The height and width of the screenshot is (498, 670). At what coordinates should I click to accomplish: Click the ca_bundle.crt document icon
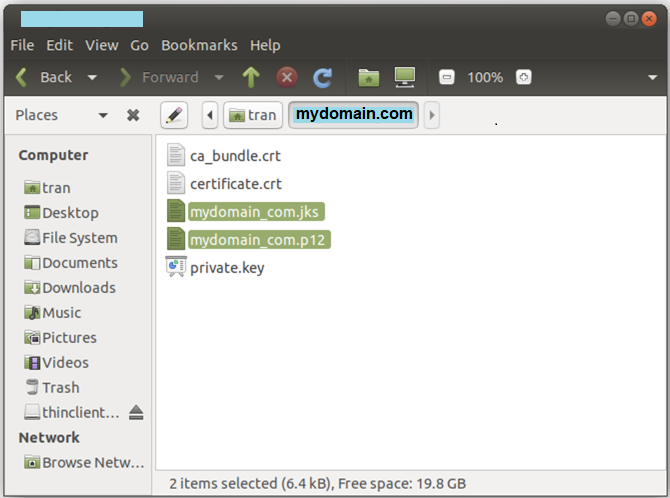(x=176, y=155)
